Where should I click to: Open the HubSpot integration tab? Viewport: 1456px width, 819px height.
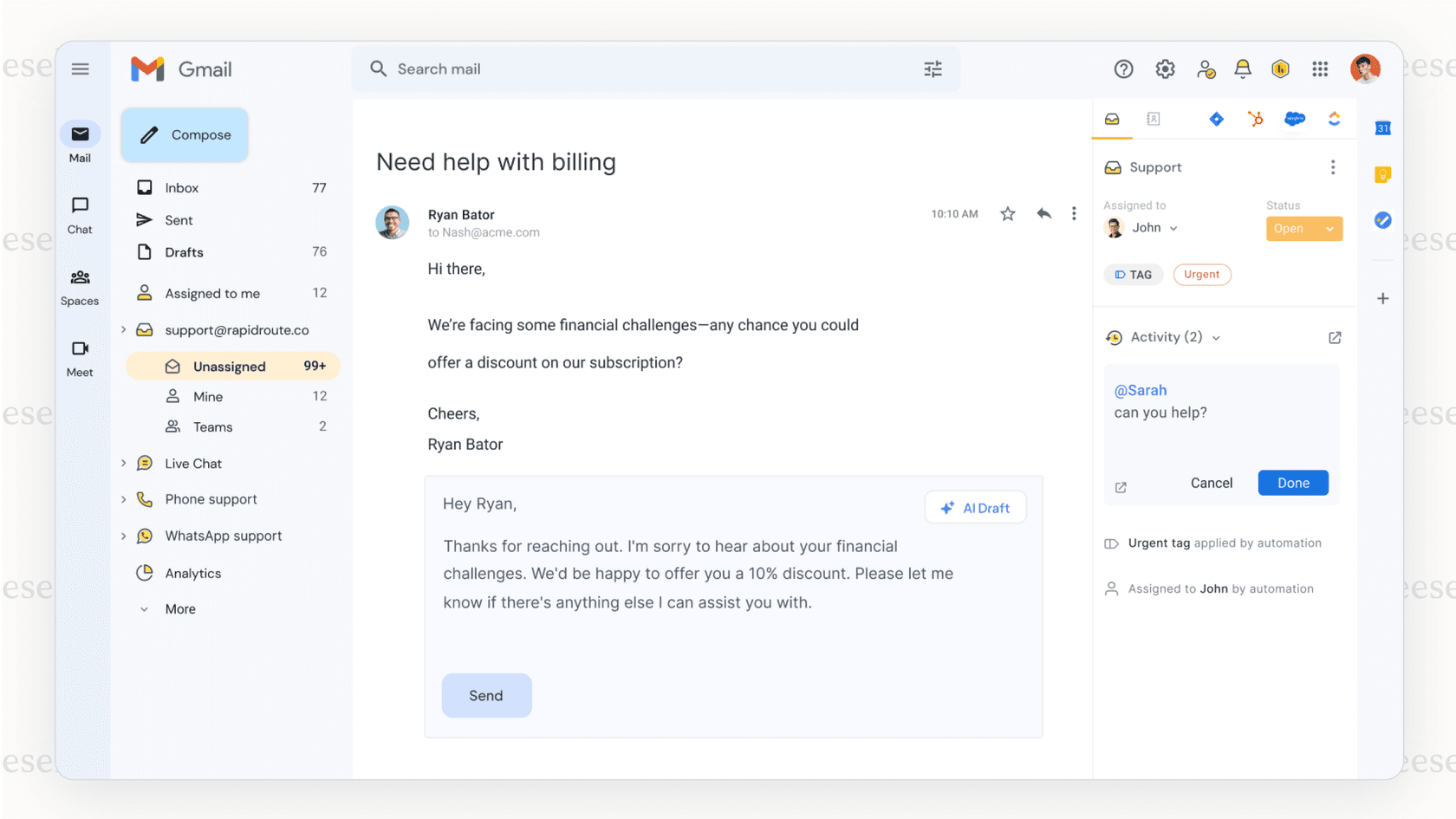pos(1256,119)
